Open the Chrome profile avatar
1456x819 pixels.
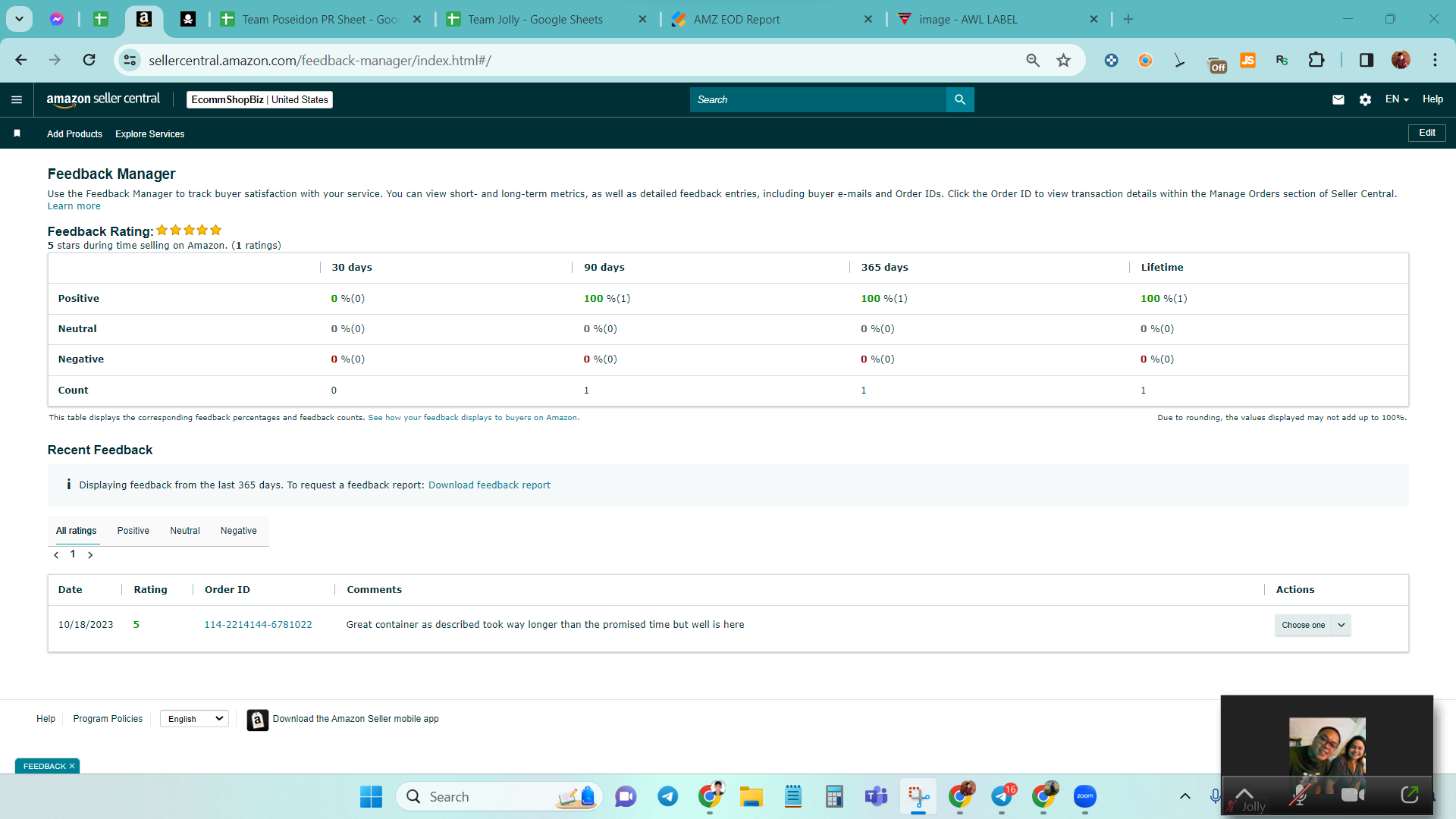[1401, 60]
